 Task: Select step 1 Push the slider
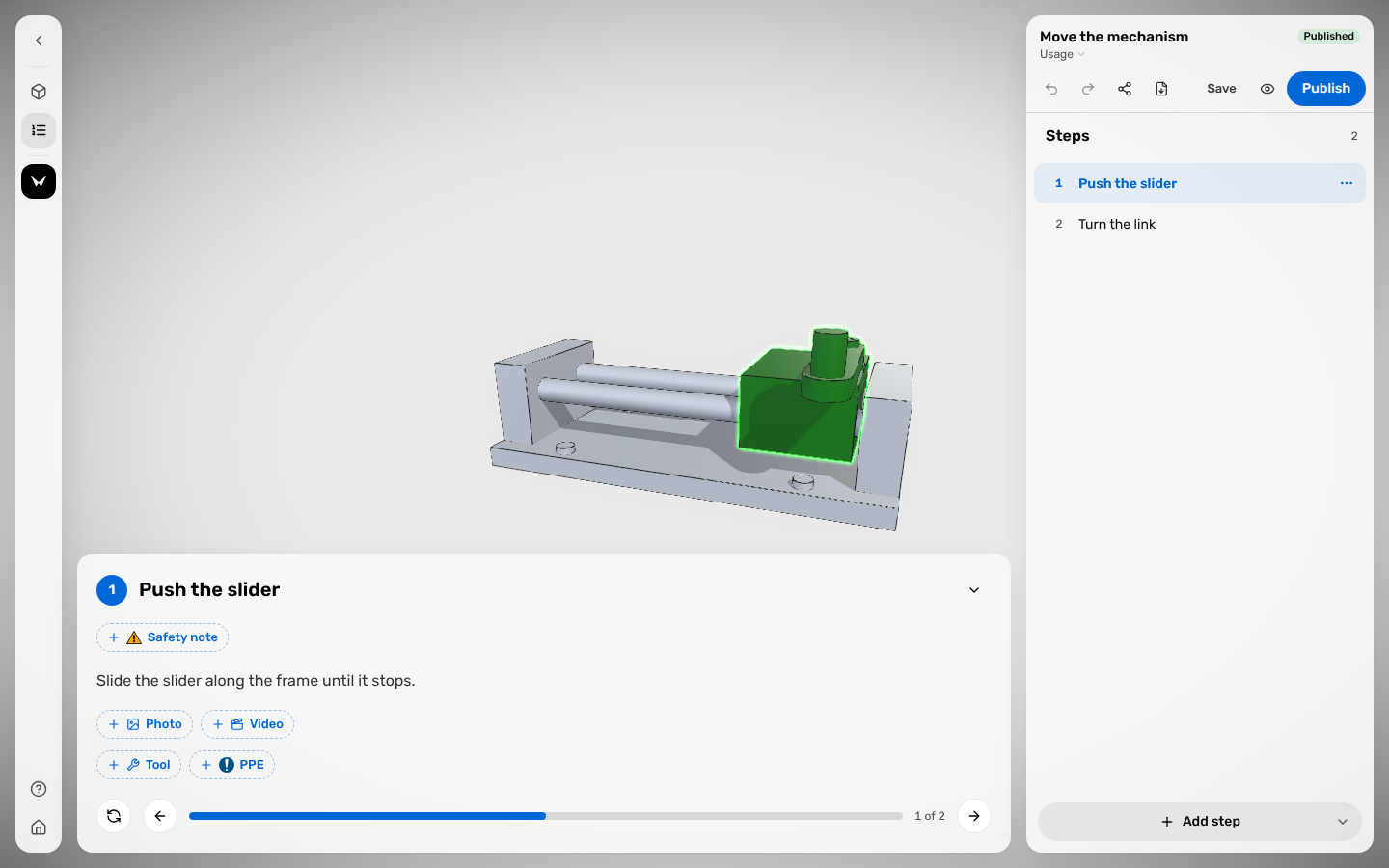tap(1200, 183)
